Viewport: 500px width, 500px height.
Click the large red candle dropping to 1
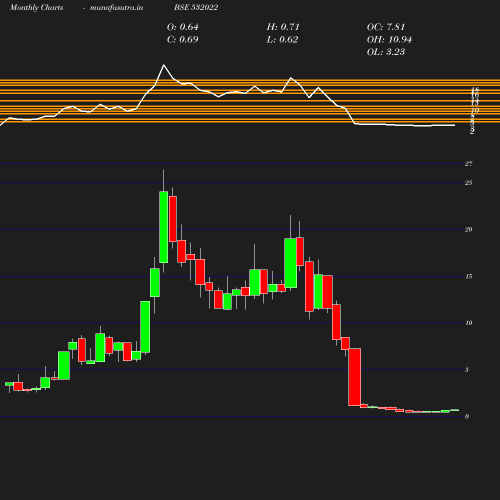pyautogui.click(x=355, y=377)
